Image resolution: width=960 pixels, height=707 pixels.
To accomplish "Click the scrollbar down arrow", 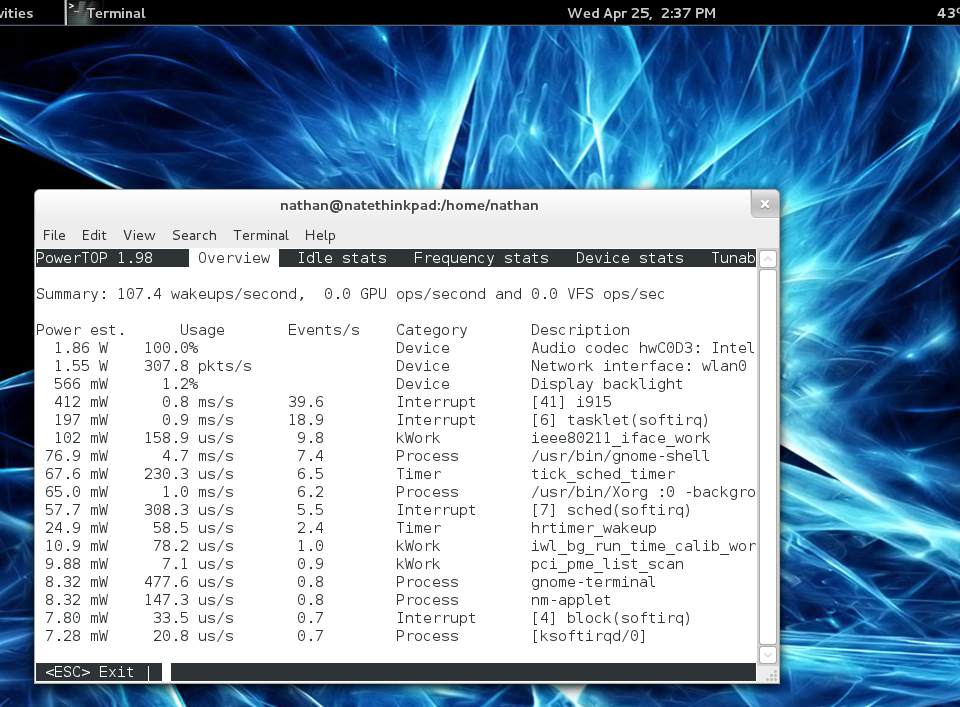I will click(x=767, y=654).
